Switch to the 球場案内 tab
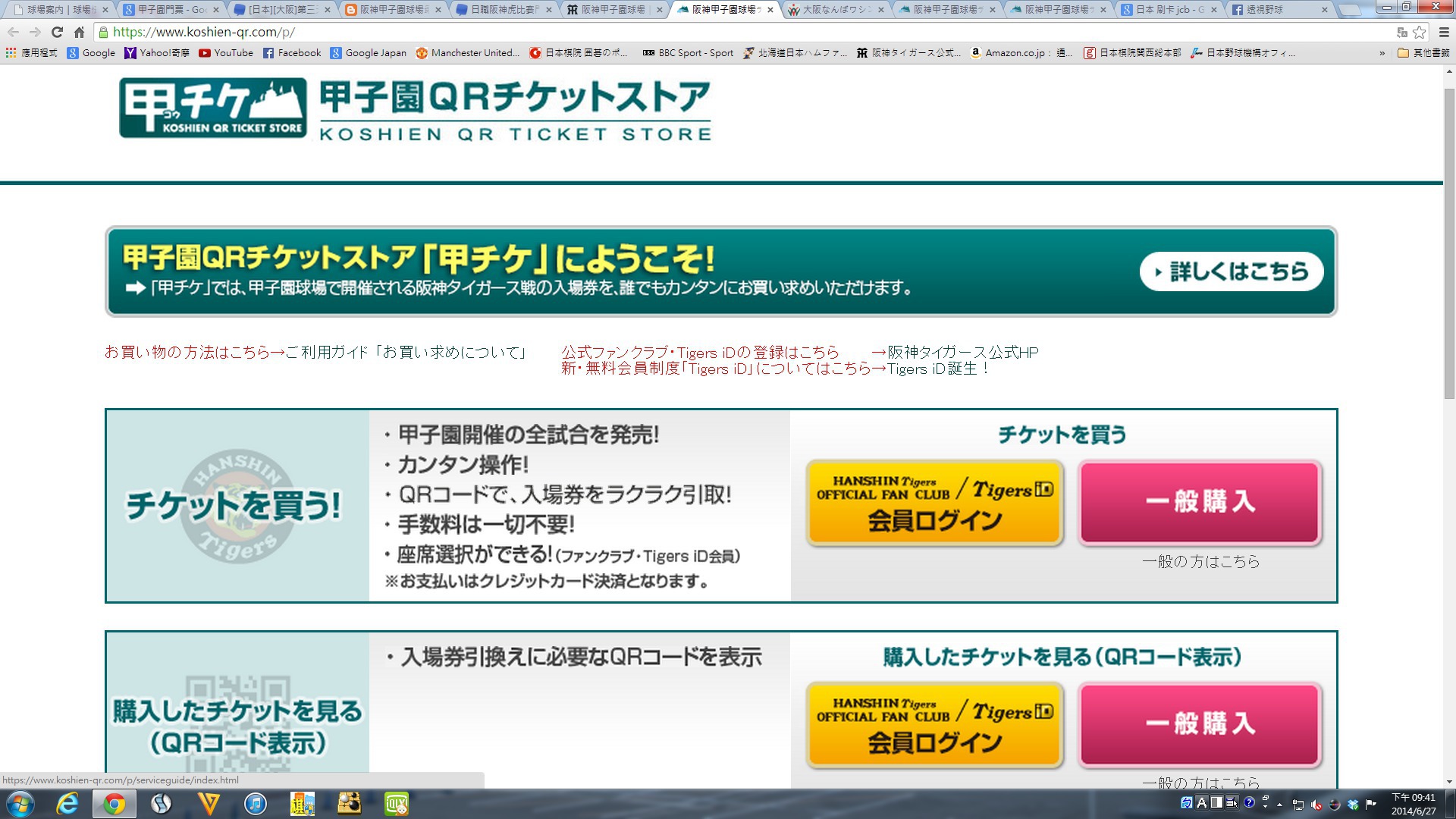The image size is (1456, 819). point(59,10)
